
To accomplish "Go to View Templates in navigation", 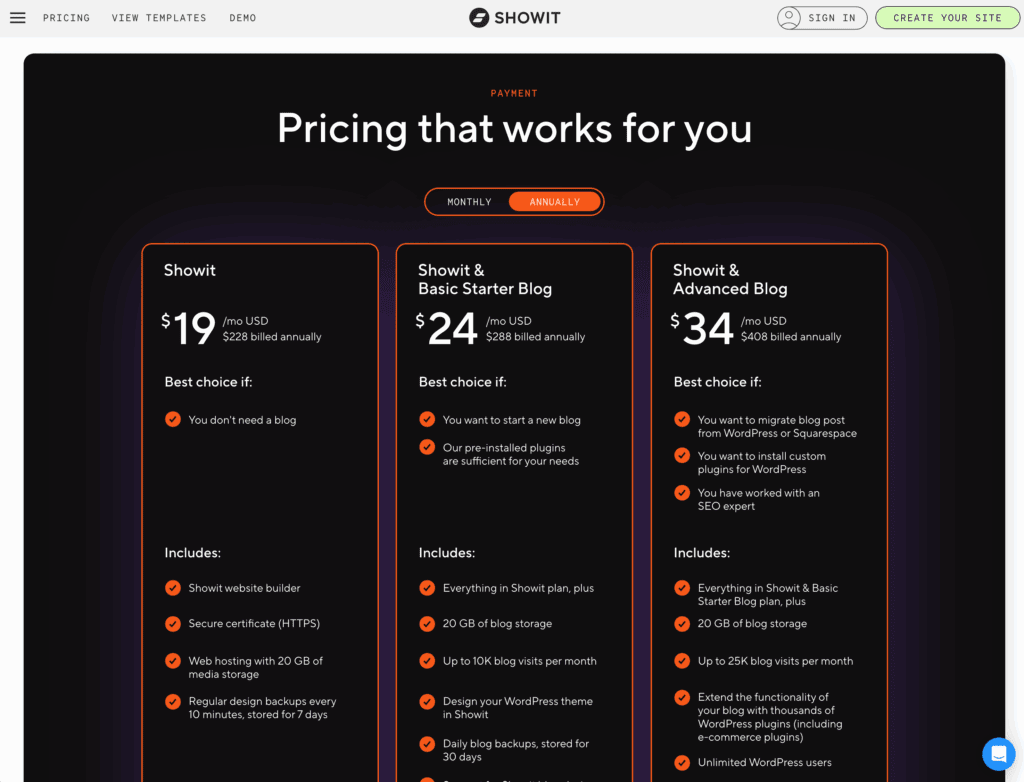I will [159, 18].
